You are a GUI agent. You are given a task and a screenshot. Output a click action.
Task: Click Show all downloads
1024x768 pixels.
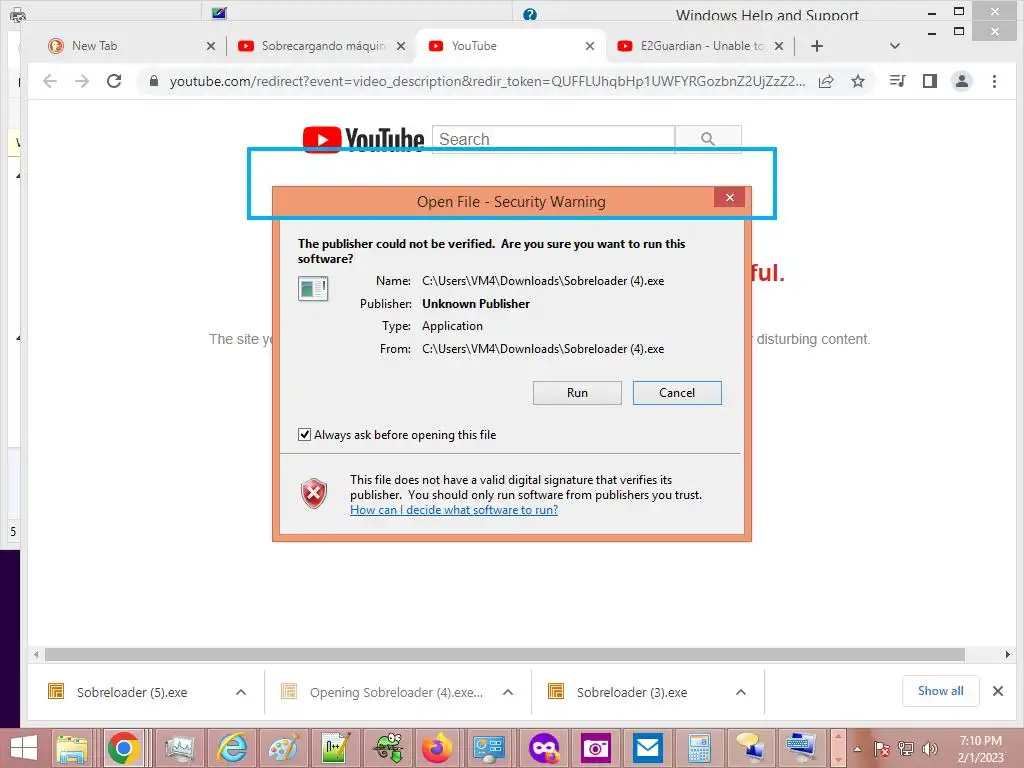tap(940, 691)
